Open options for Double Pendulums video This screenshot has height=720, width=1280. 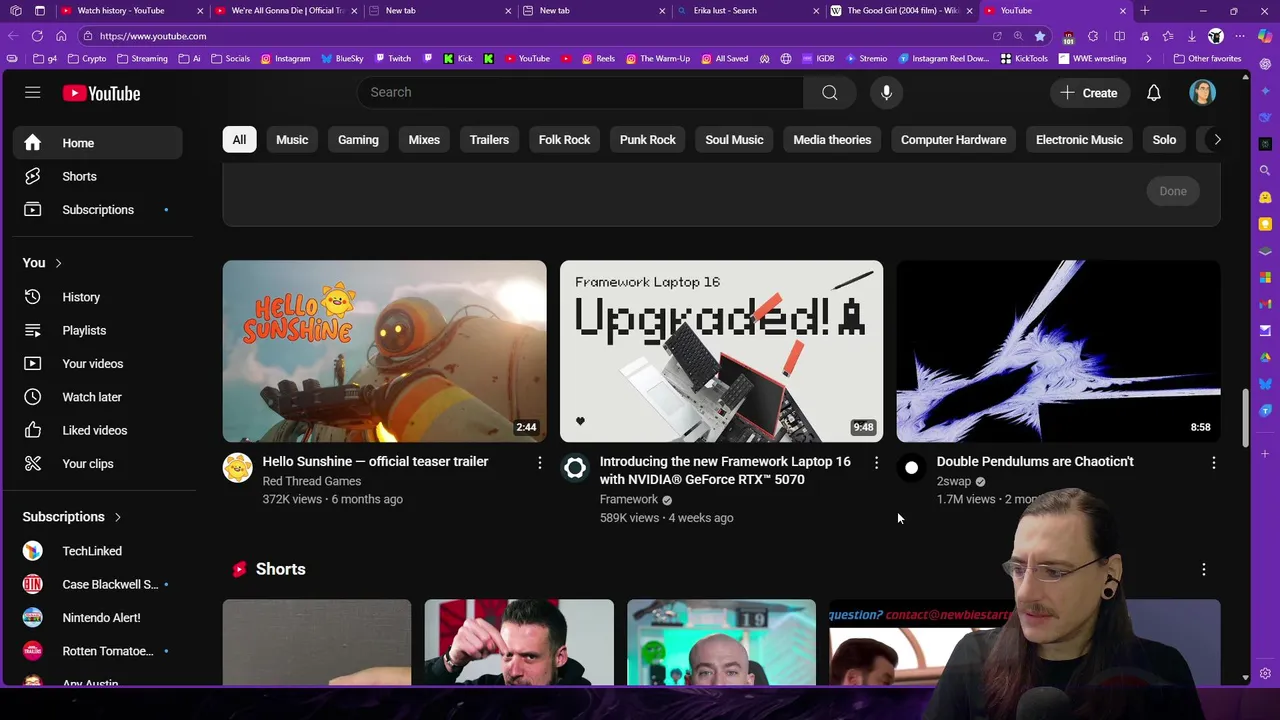click(1213, 462)
